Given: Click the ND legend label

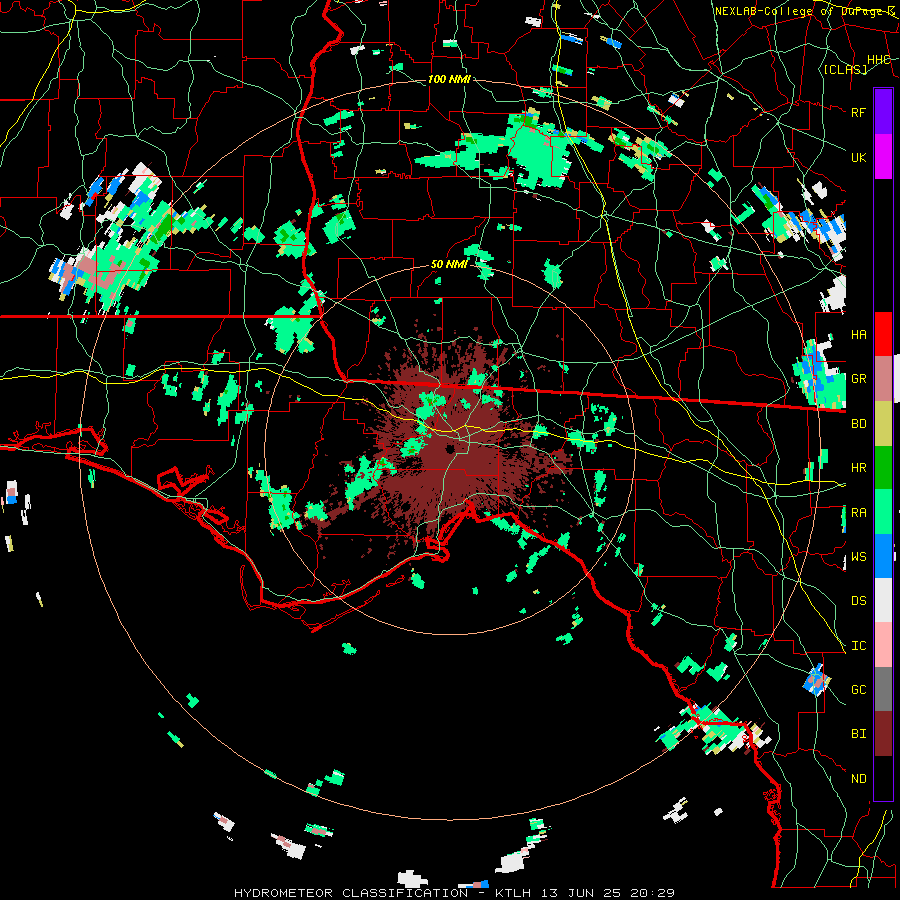Looking at the screenshot, I should tap(859, 779).
